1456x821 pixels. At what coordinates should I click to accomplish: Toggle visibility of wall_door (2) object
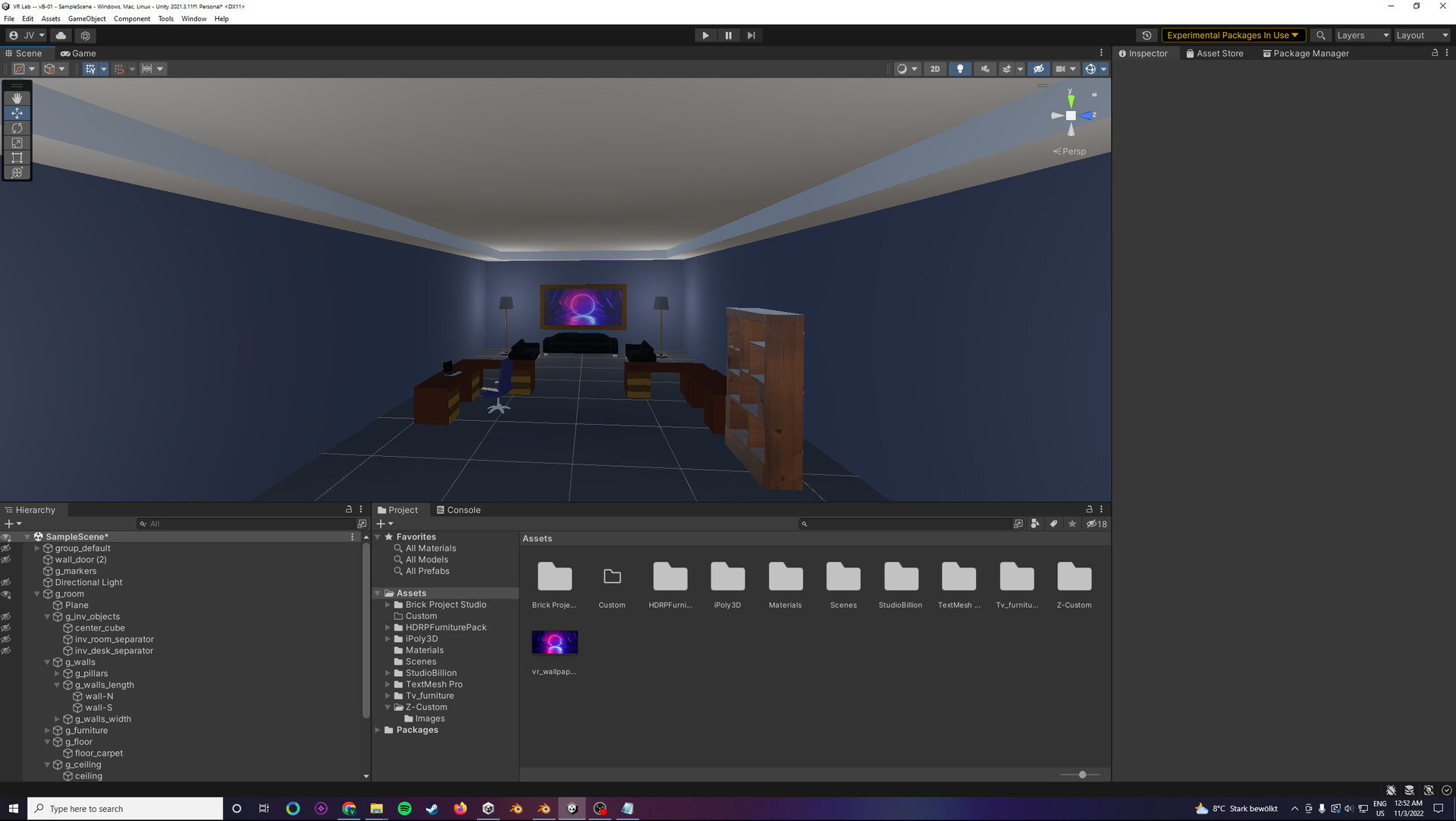pos(7,559)
